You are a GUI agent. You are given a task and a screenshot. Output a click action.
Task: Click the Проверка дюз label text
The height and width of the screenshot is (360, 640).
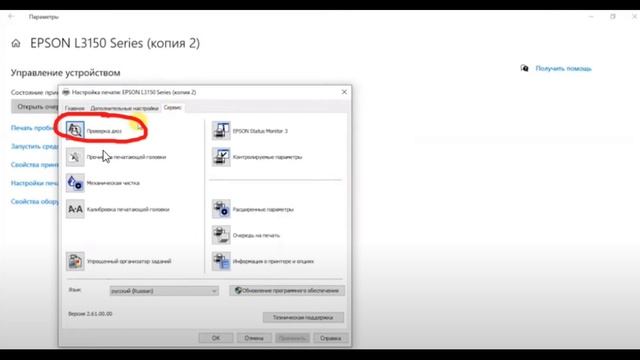click(x=104, y=131)
